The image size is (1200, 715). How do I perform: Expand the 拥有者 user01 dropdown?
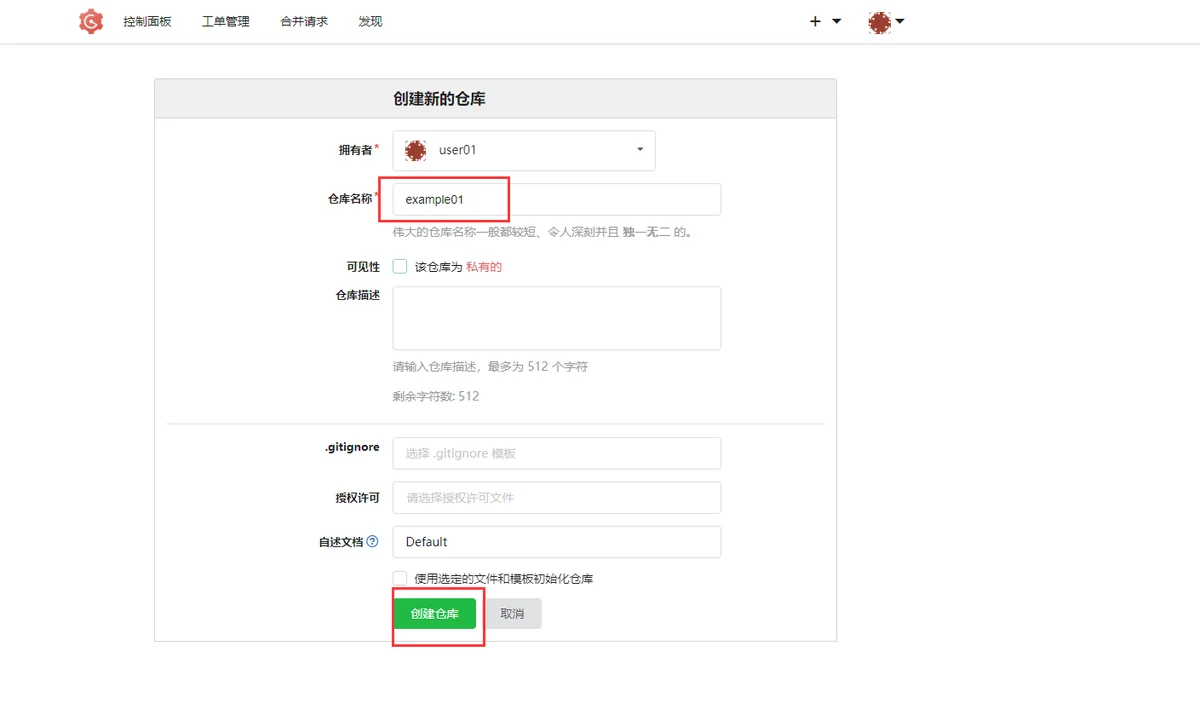point(524,150)
